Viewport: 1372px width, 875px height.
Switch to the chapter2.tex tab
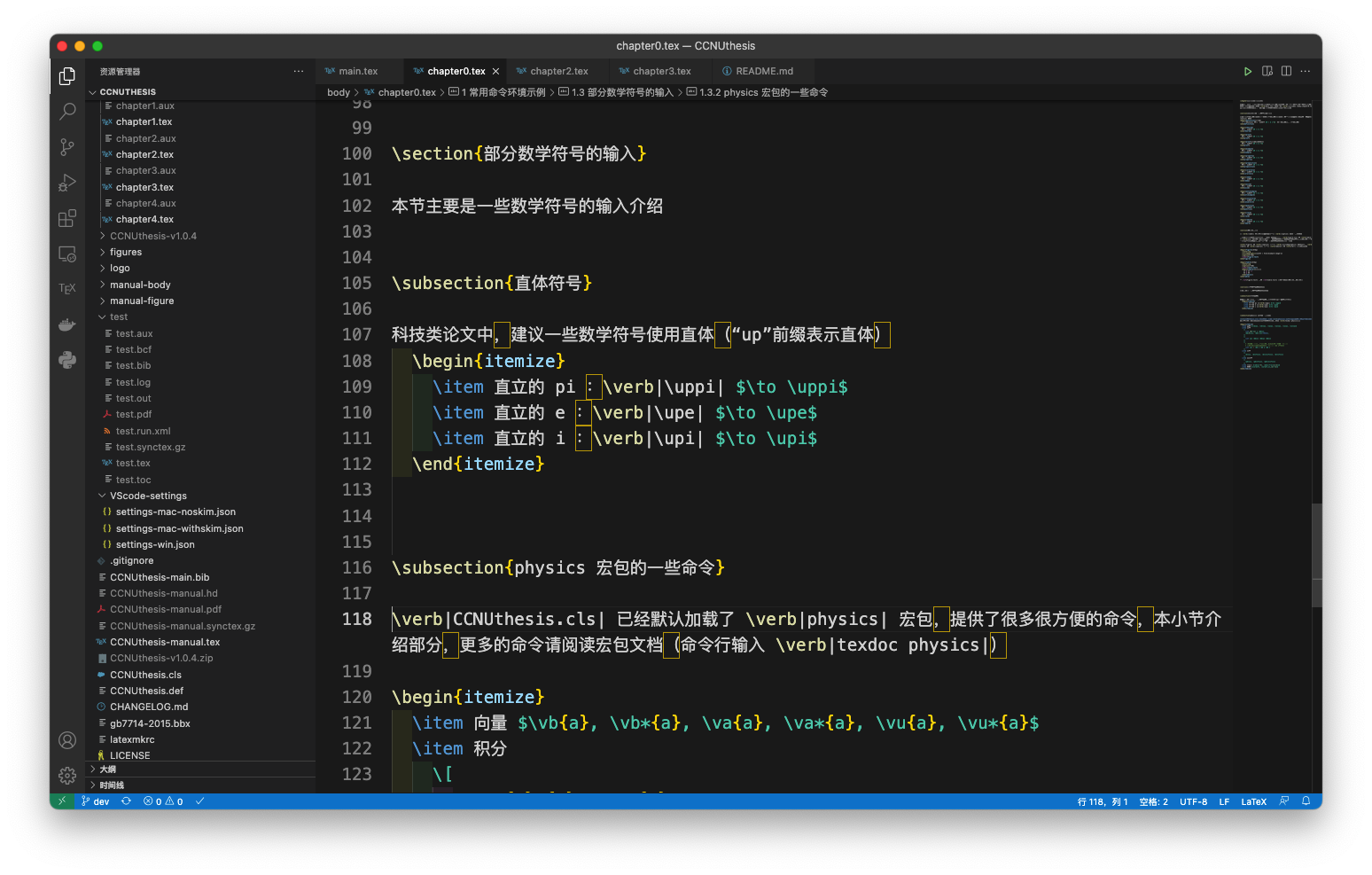coord(558,72)
